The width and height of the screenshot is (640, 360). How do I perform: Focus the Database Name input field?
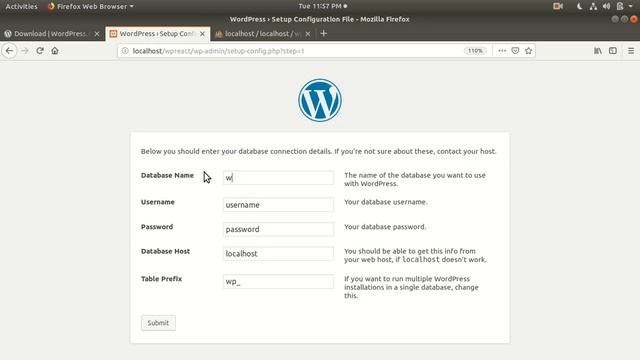278,178
